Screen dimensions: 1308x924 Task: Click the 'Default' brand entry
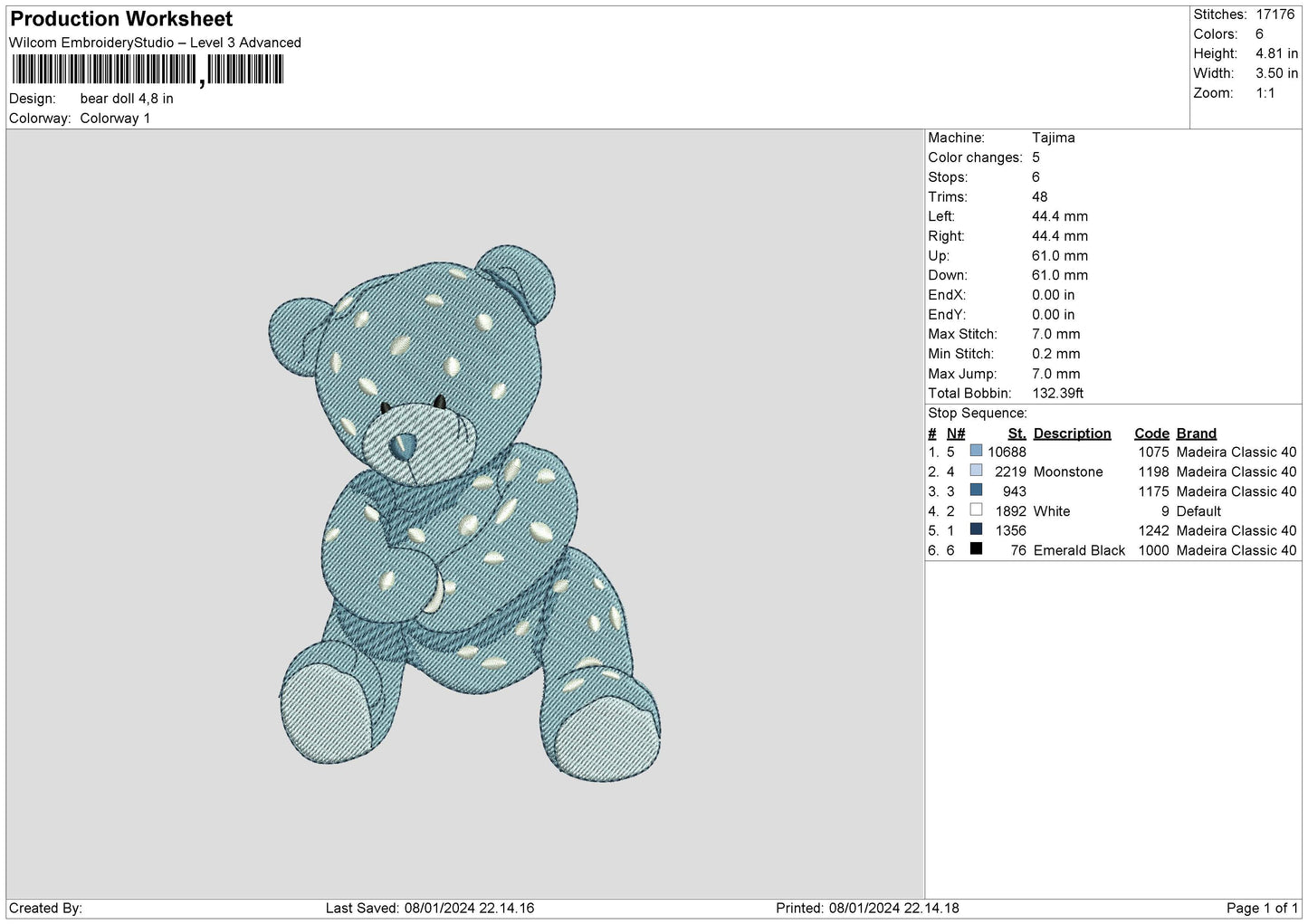pos(1199,511)
